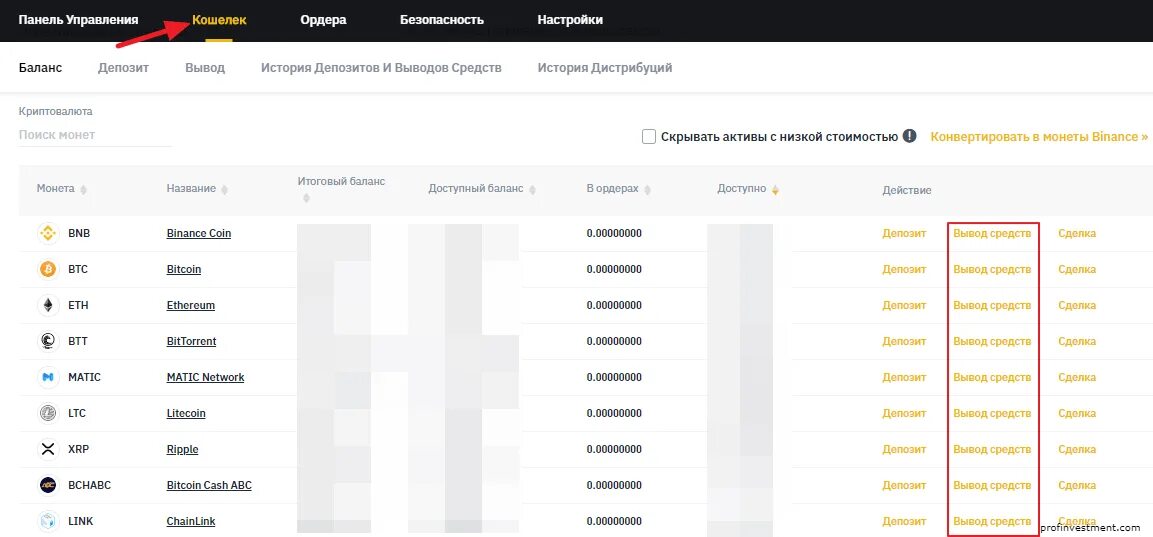The image size is (1153, 537).
Task: Click Вывод средств in BTT row
Action: (x=992, y=341)
